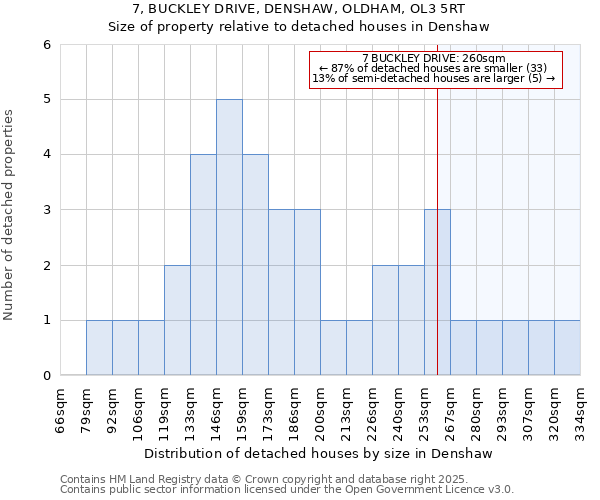This screenshot has height=500, width=600.
Task: Select the histogram bar starting at 79sqm
Action: tap(99, 347)
